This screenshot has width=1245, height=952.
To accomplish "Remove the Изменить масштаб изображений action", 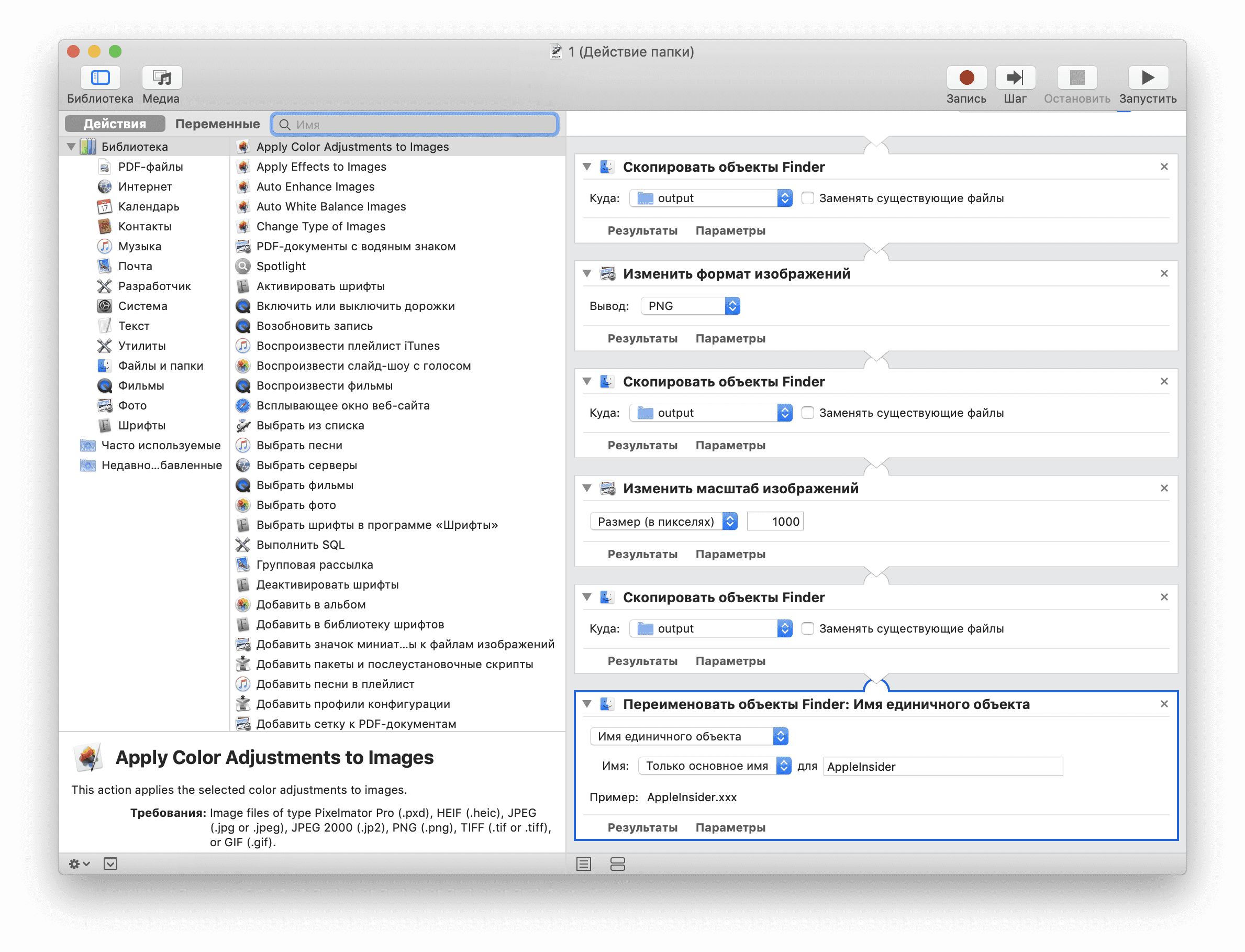I will click(1164, 488).
